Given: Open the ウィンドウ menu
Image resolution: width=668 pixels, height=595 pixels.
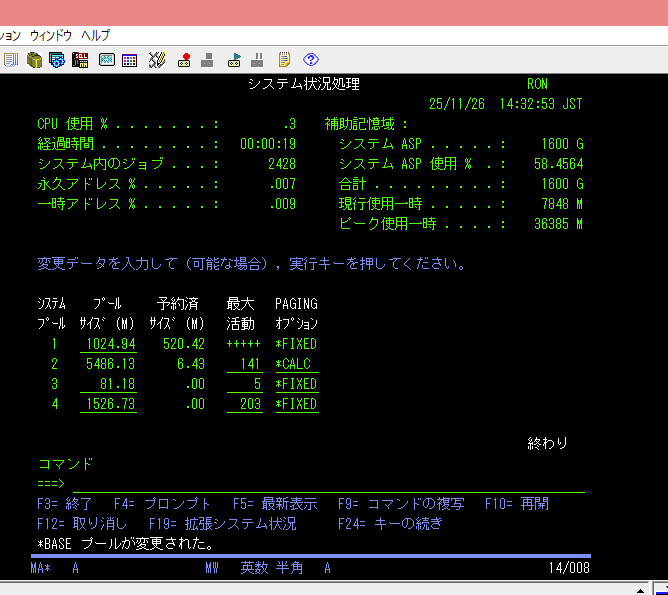Looking at the screenshot, I should coord(51,35).
